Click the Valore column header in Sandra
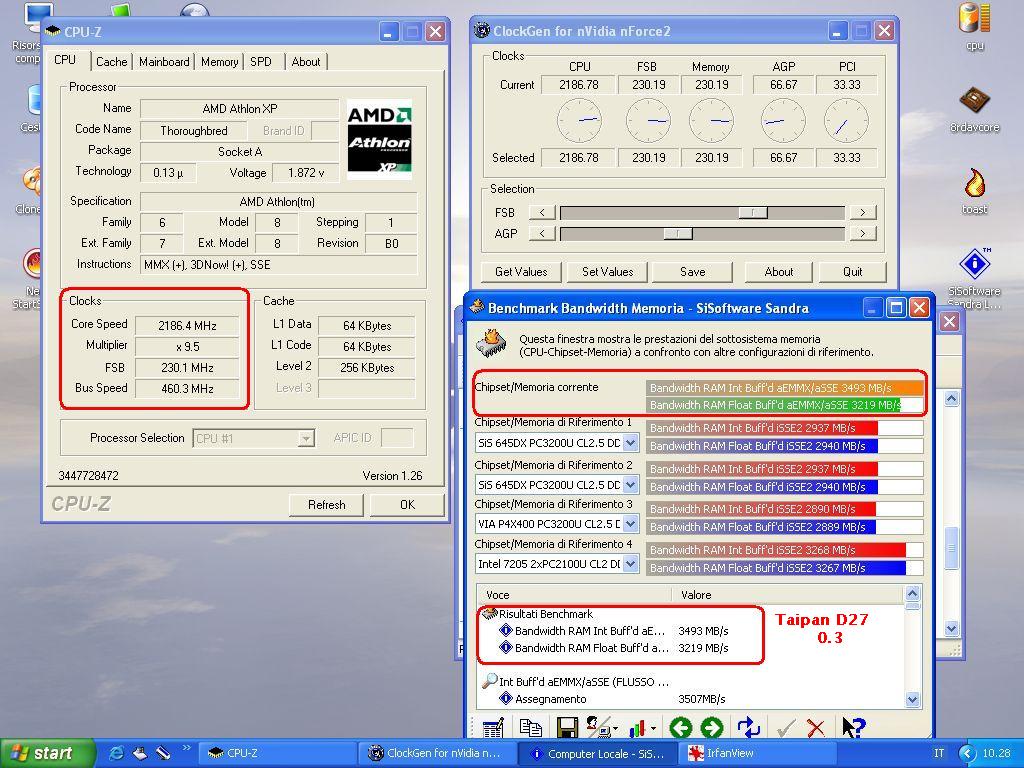Screen dimensions: 1024x768 point(788,595)
